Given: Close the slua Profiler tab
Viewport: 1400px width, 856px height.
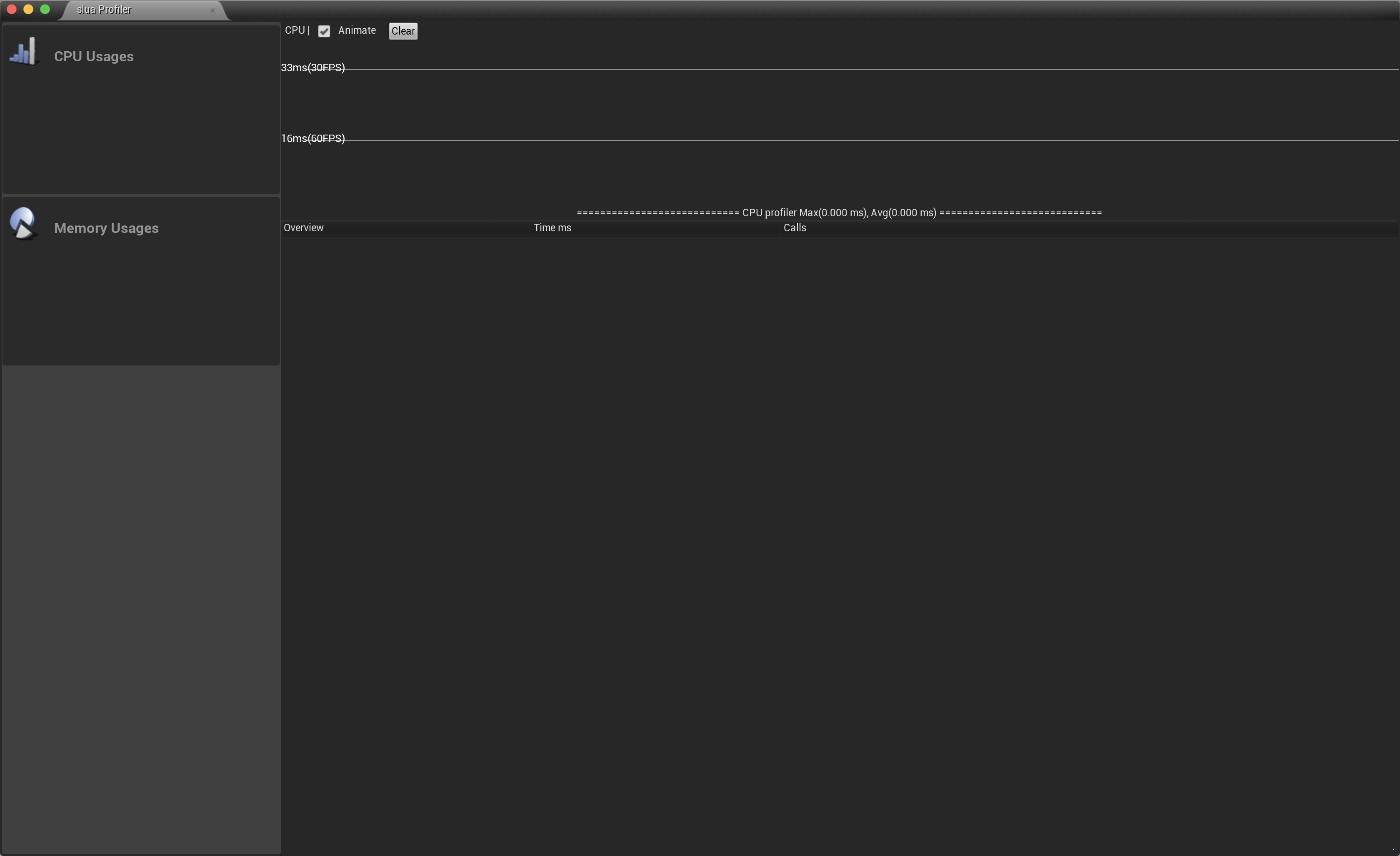Looking at the screenshot, I should [x=213, y=10].
